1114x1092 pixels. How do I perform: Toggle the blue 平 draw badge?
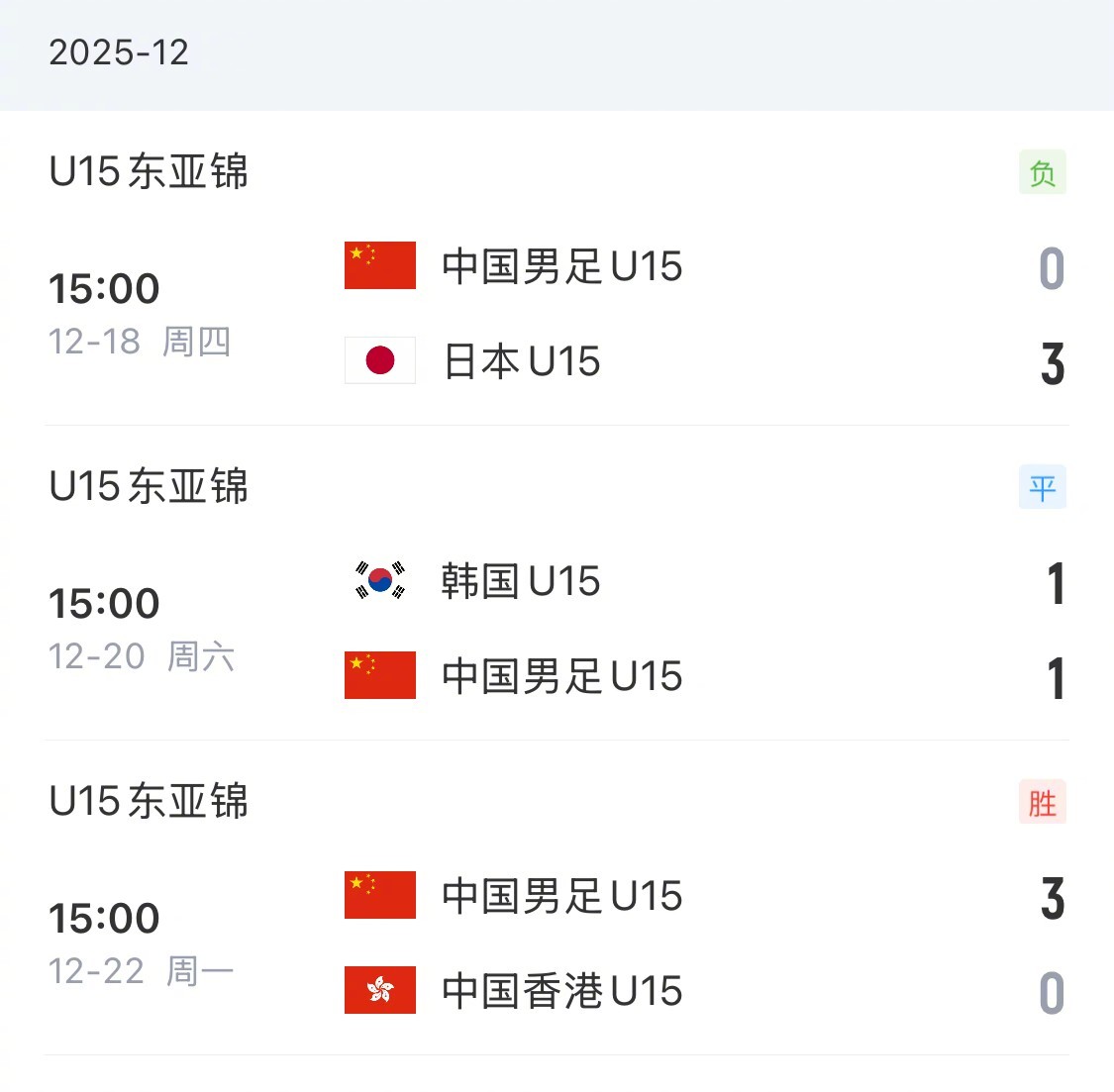click(x=1043, y=486)
